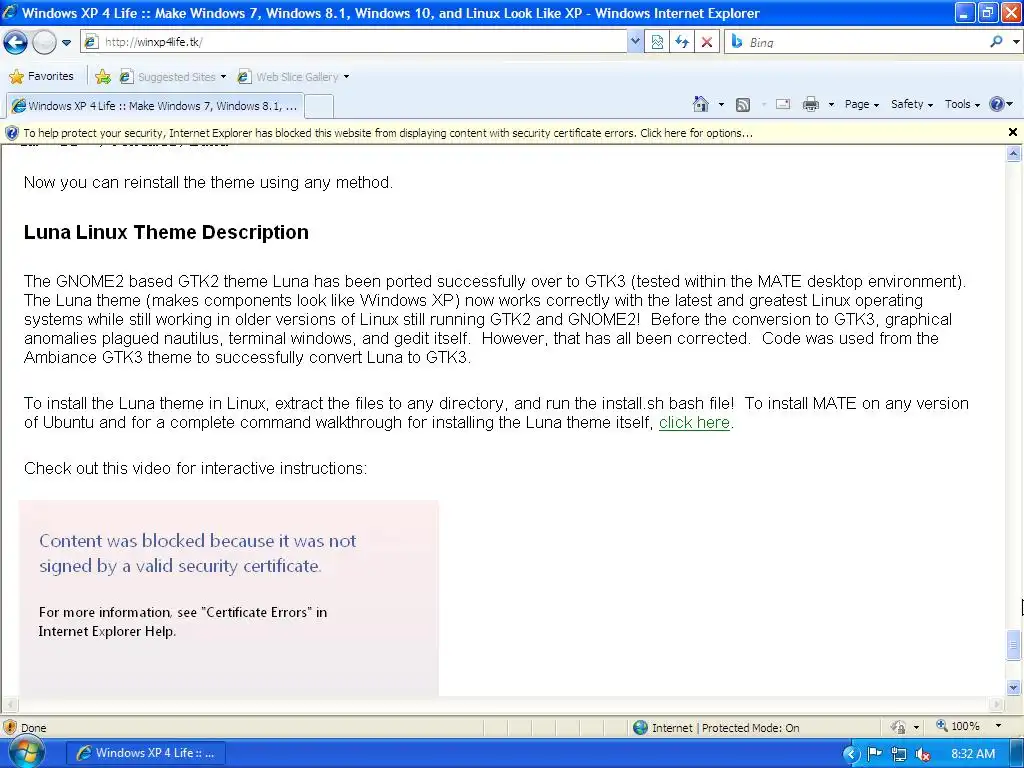Open the Windows Start button
Viewport: 1024px width, 768px height.
pyautogui.click(x=26, y=752)
